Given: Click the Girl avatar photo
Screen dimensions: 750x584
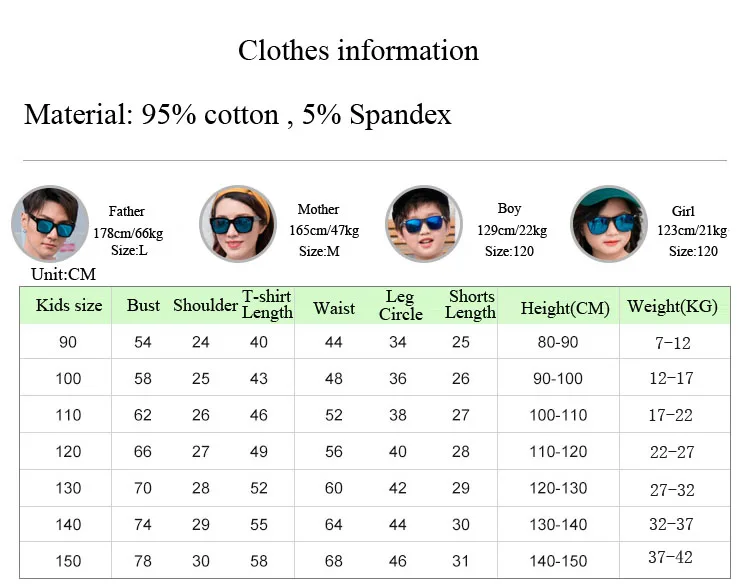Looking at the screenshot, I should pos(609,224).
